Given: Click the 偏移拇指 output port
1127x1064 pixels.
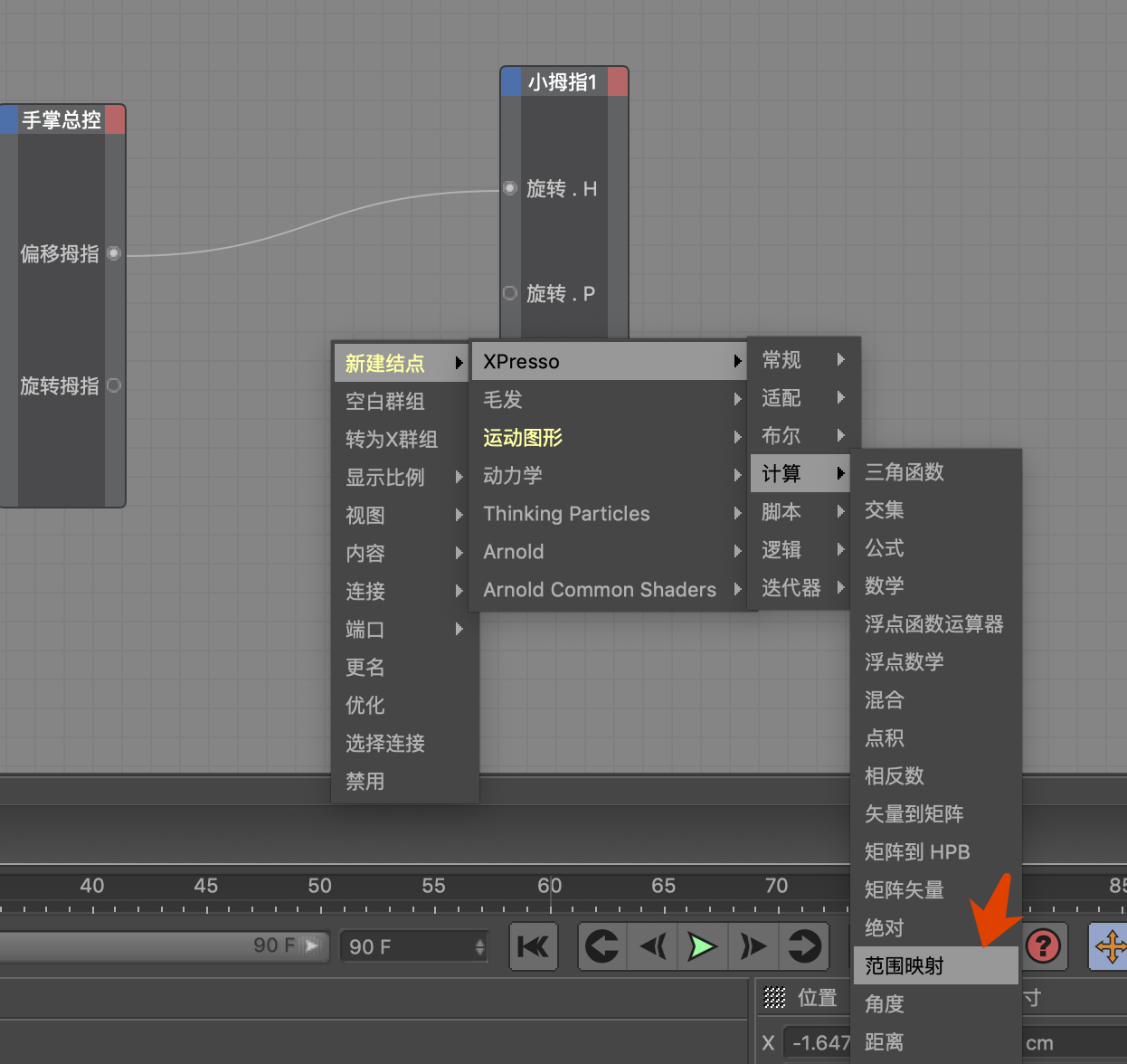Looking at the screenshot, I should (x=114, y=253).
